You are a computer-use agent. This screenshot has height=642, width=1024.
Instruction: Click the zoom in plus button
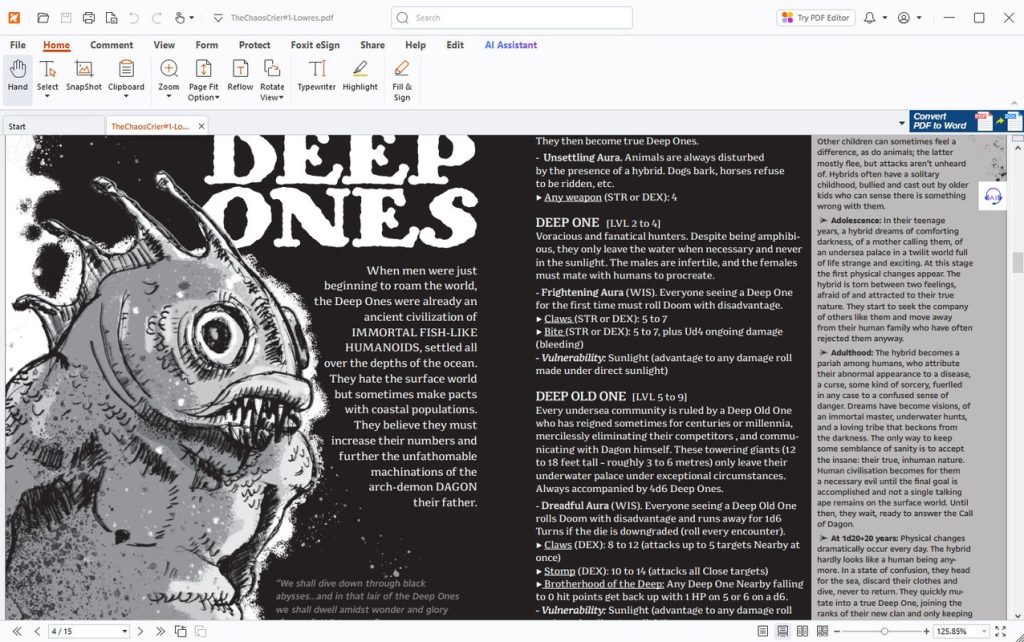[x=926, y=632]
